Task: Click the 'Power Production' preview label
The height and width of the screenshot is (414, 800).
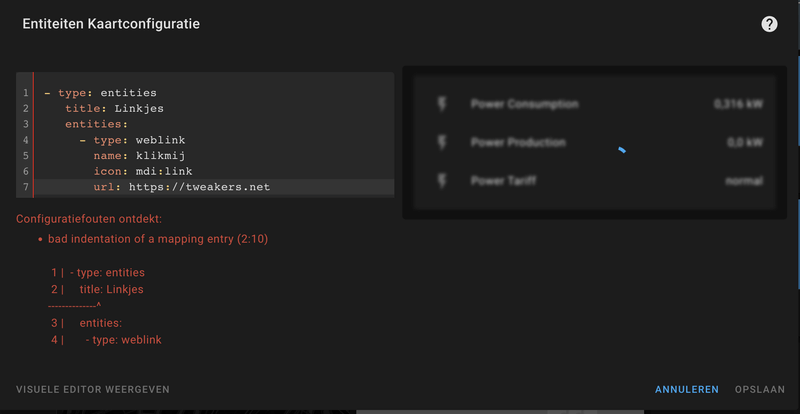Action: 518,142
